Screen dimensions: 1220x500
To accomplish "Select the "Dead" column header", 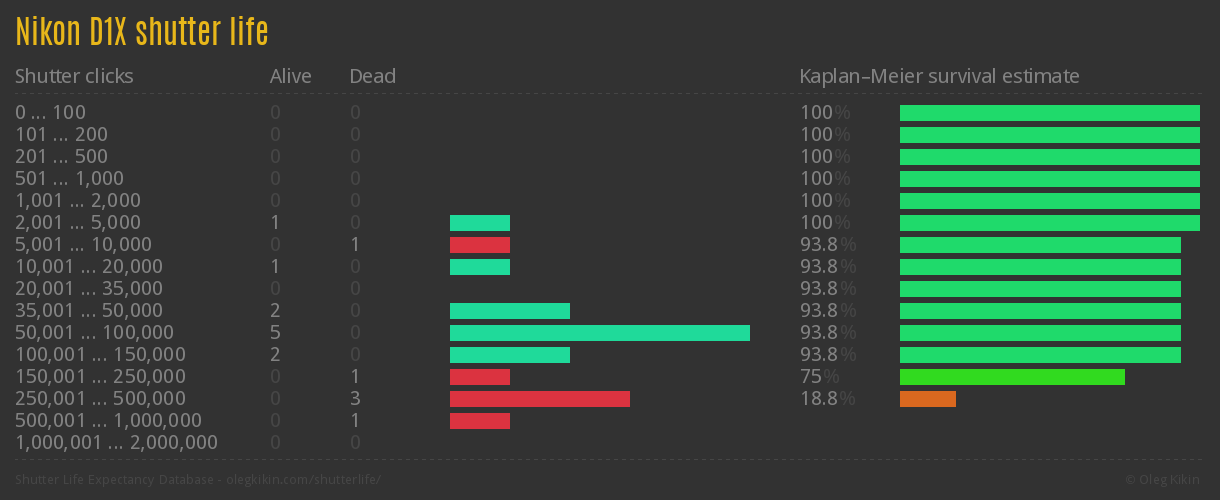I will pyautogui.click(x=372, y=76).
